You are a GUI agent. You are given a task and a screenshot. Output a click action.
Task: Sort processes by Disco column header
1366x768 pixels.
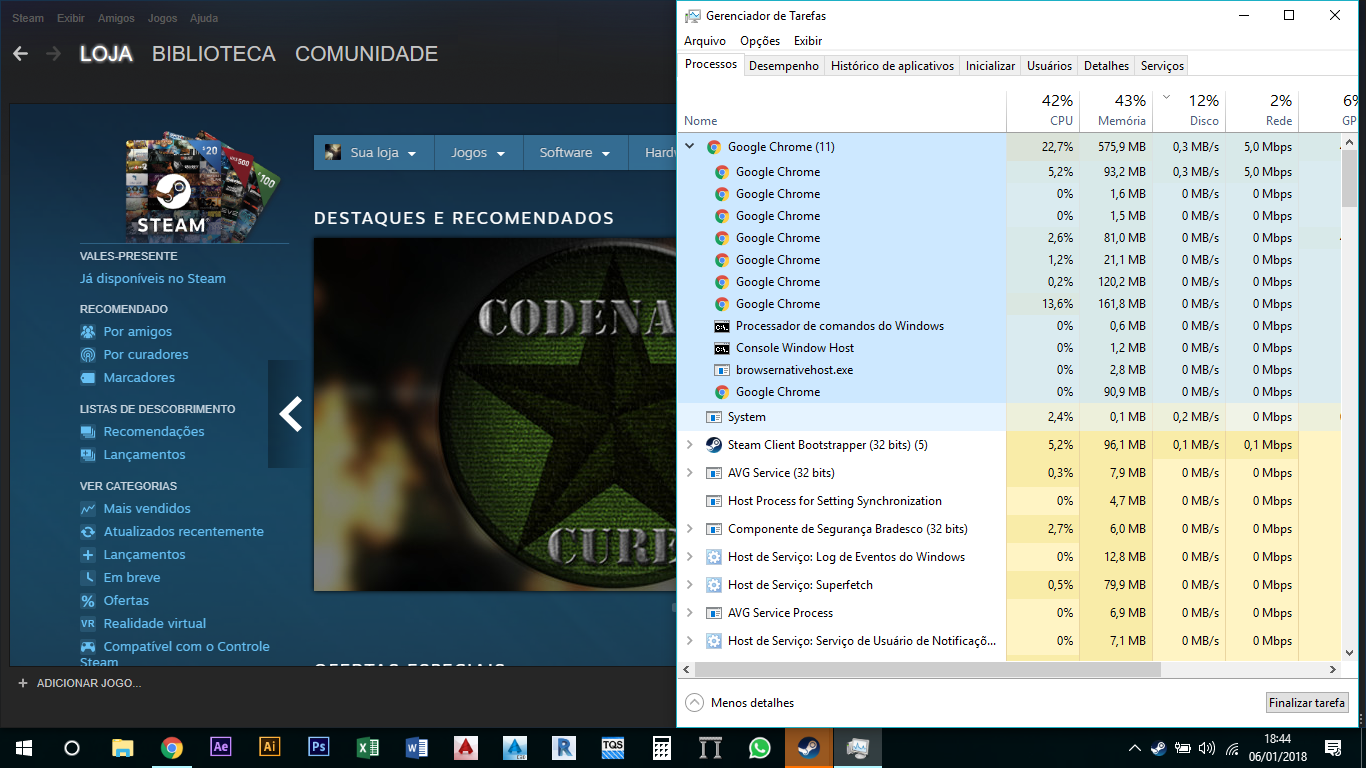point(1189,110)
